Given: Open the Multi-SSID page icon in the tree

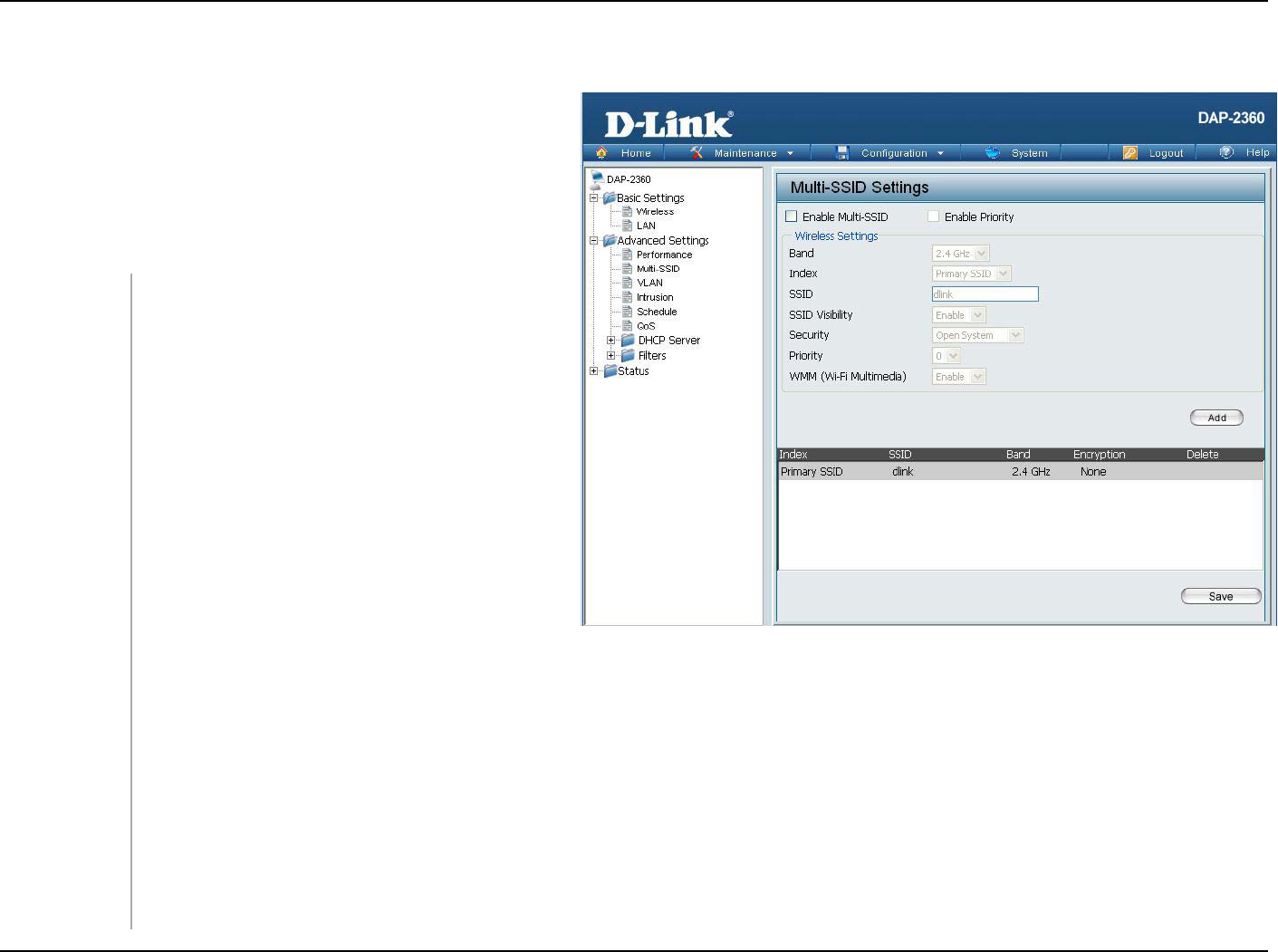Looking at the screenshot, I should coord(628,268).
